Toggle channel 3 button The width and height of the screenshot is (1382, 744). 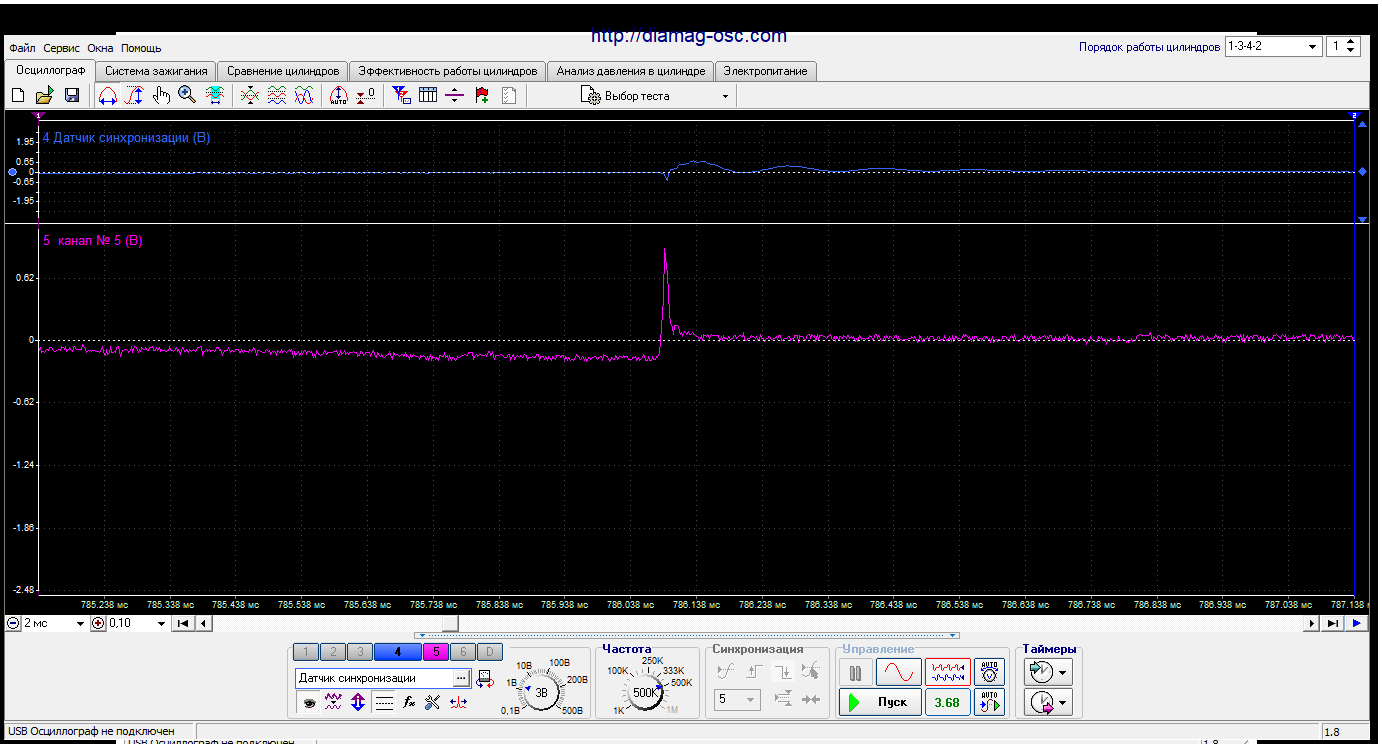(x=360, y=652)
